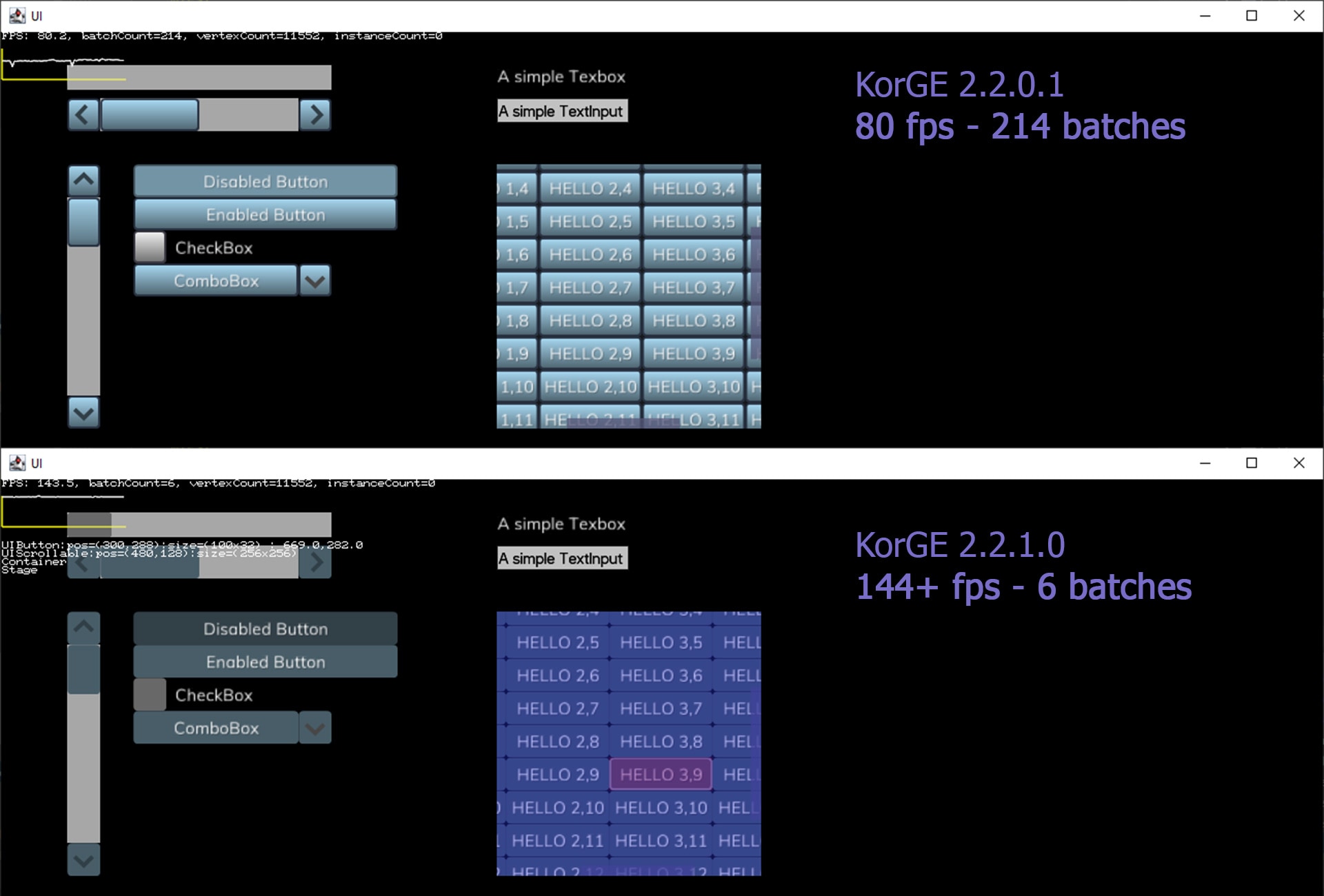Click HELLO 3,8 button in bottom window grid
The image size is (1324, 896).
click(x=661, y=742)
